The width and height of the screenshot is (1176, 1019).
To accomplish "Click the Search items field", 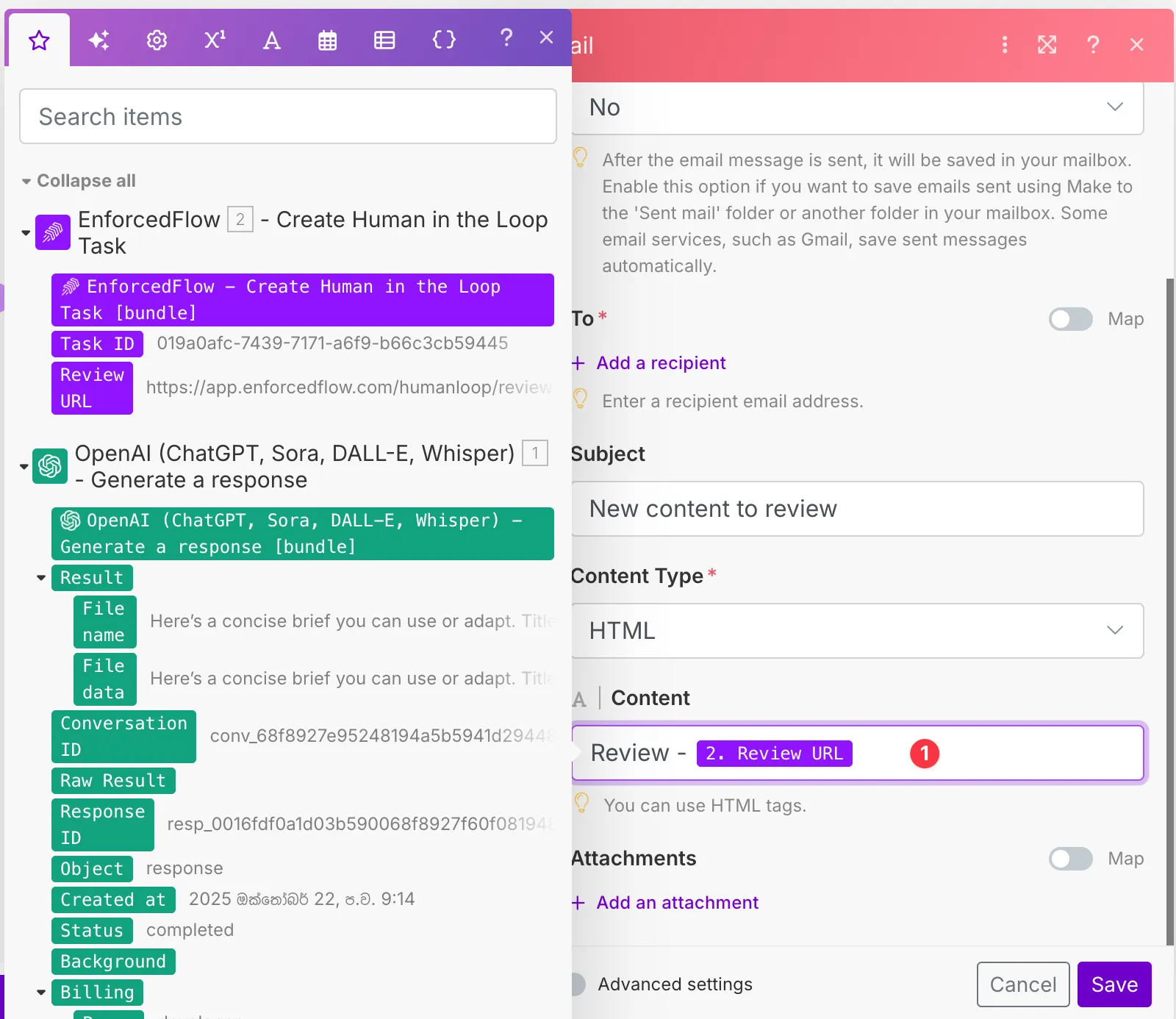I will point(287,117).
